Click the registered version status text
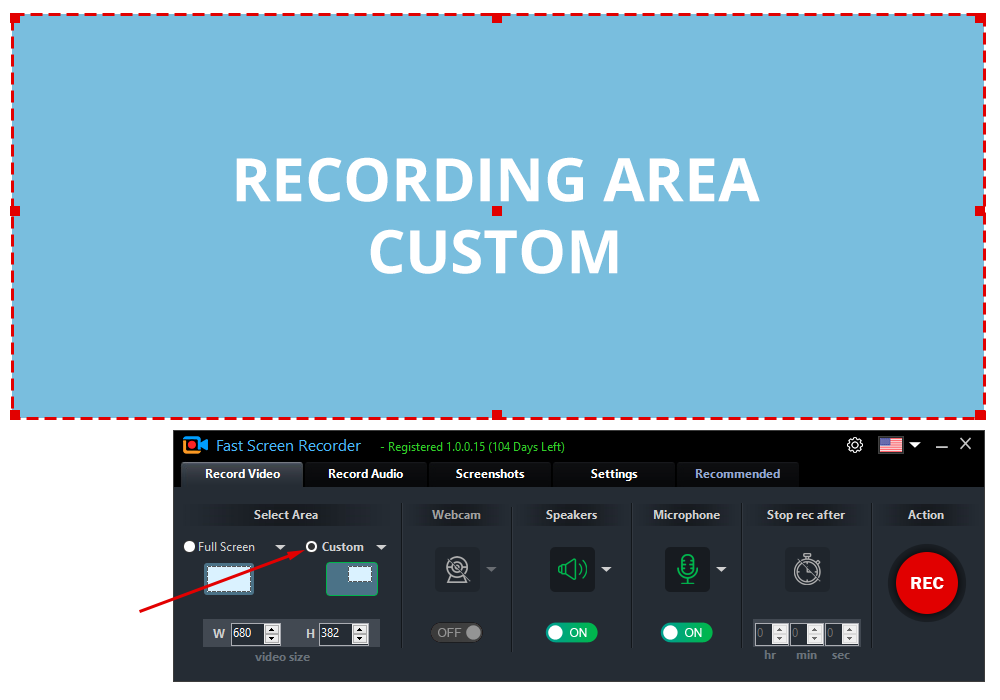Image resolution: width=1000 pixels, height=700 pixels. (x=473, y=447)
